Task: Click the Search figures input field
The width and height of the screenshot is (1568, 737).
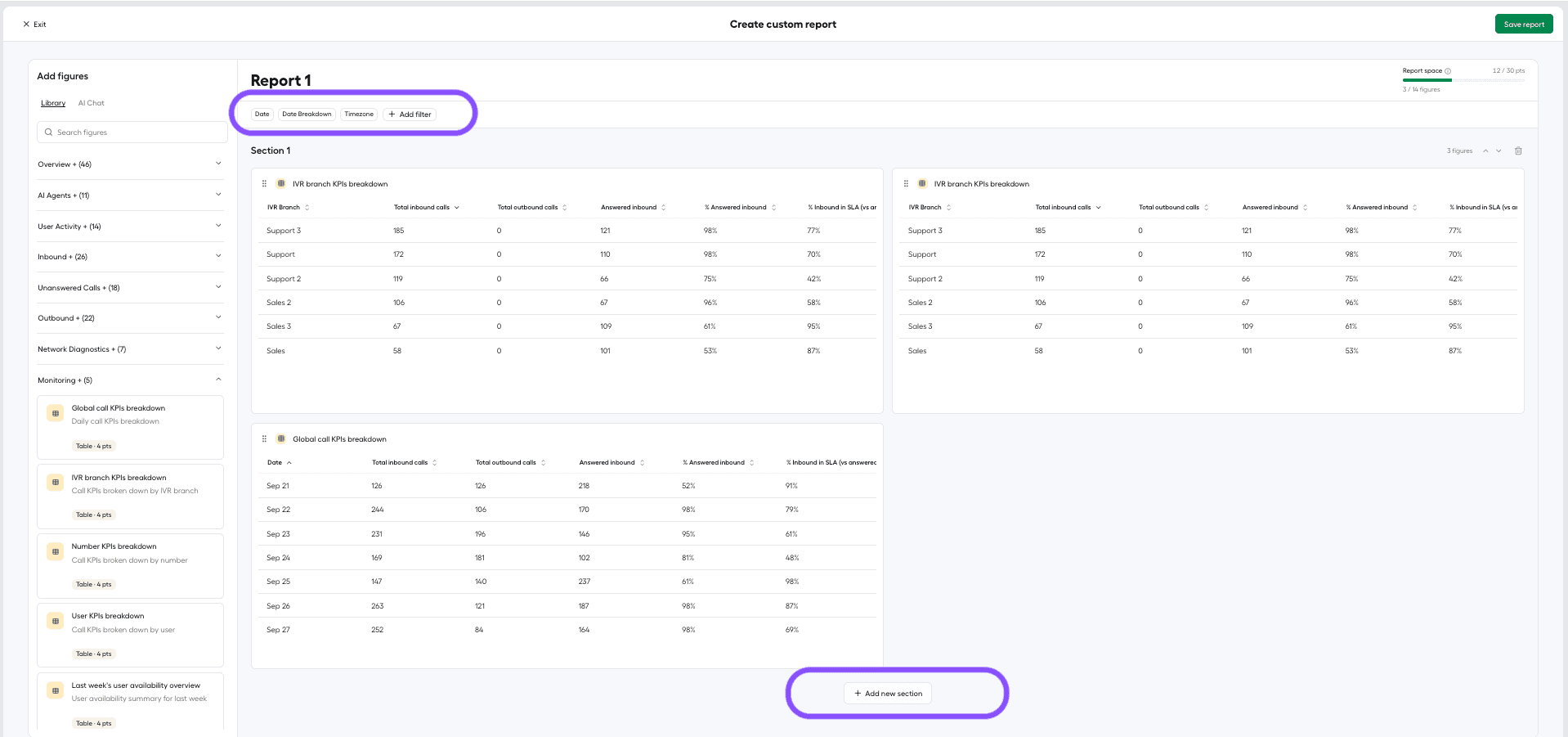Action: click(x=132, y=133)
